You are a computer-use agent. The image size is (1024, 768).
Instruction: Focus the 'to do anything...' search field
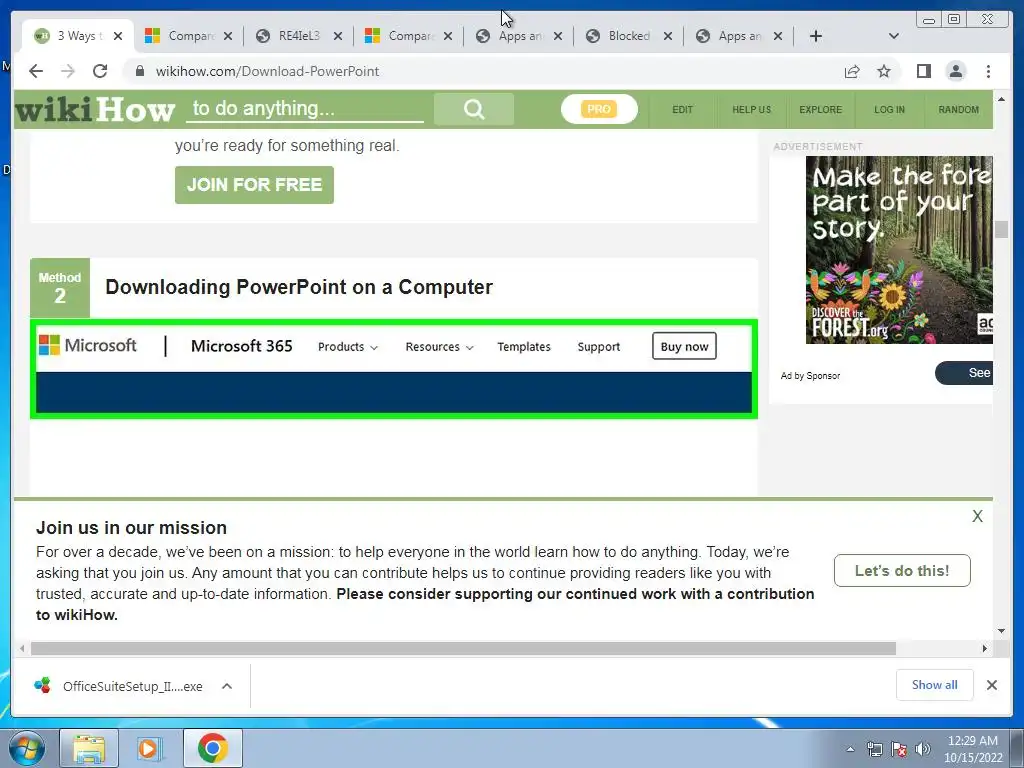(305, 108)
